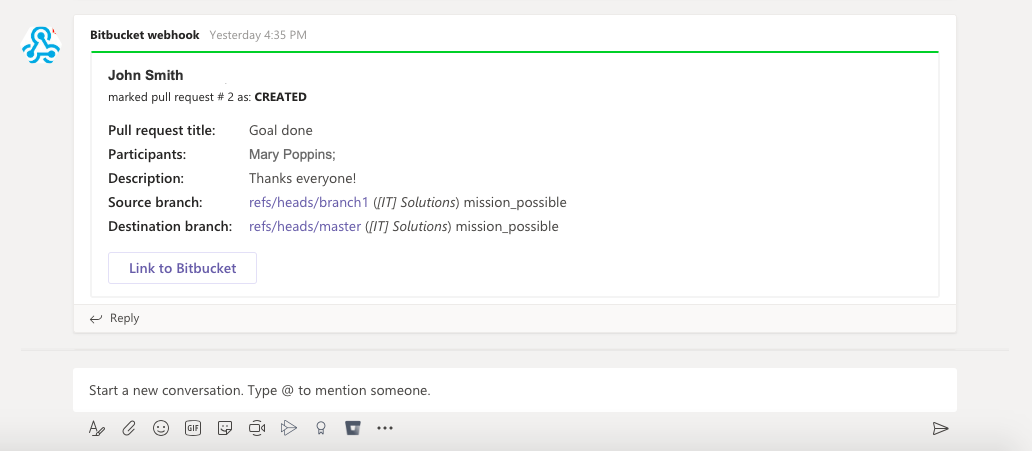The height and width of the screenshot is (451, 1032).
Task: Click the Link to Bitbucket button
Action: [182, 268]
